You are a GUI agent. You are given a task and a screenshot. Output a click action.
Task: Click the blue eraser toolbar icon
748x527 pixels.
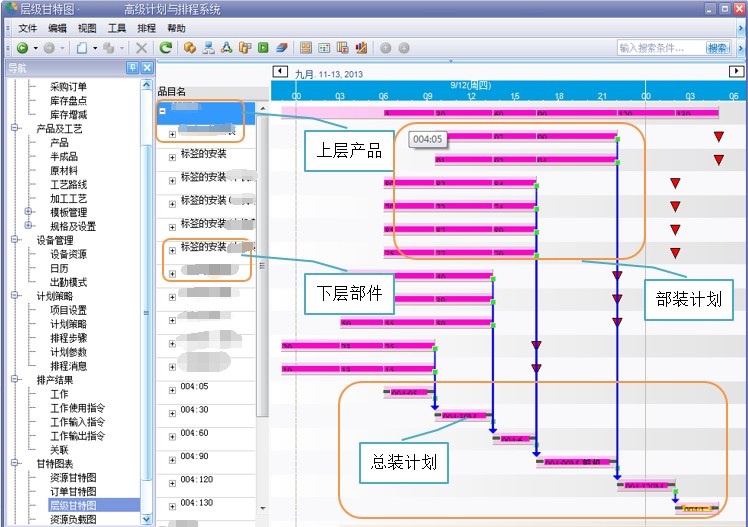point(282,48)
